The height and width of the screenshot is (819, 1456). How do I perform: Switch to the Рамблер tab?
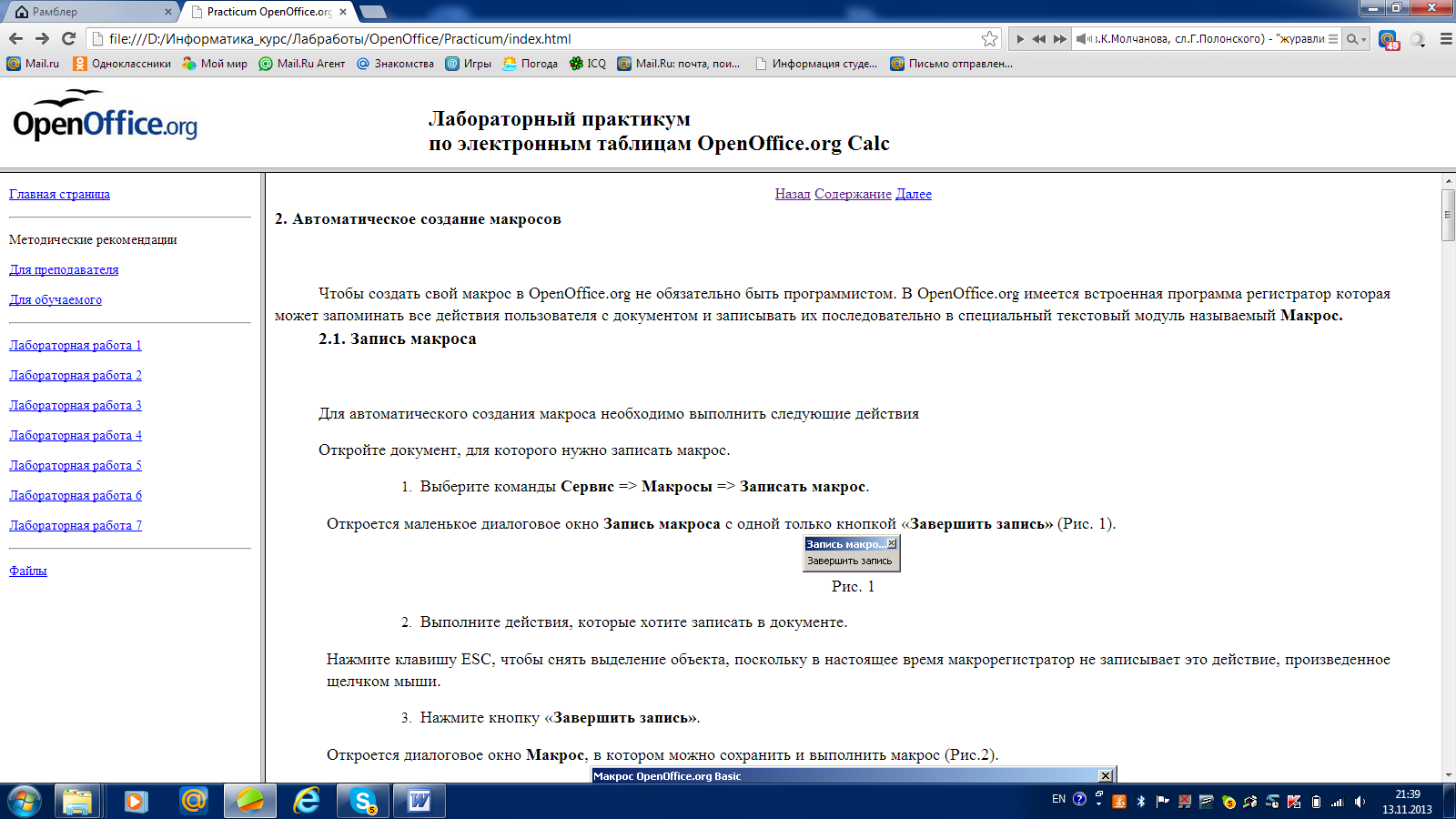click(89, 12)
